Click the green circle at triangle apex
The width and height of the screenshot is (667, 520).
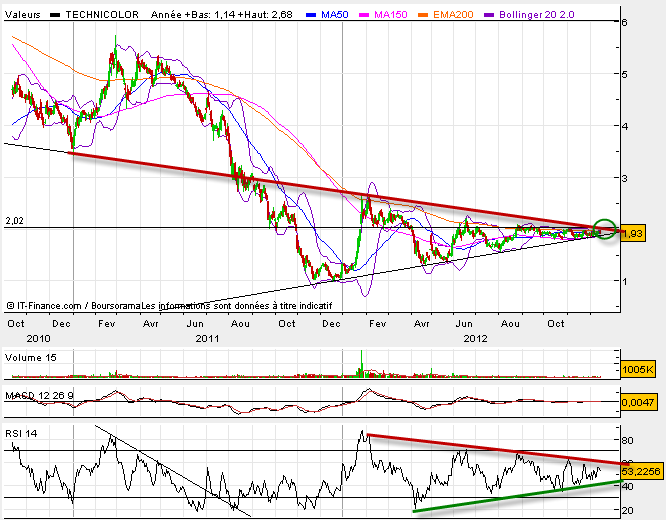604,230
